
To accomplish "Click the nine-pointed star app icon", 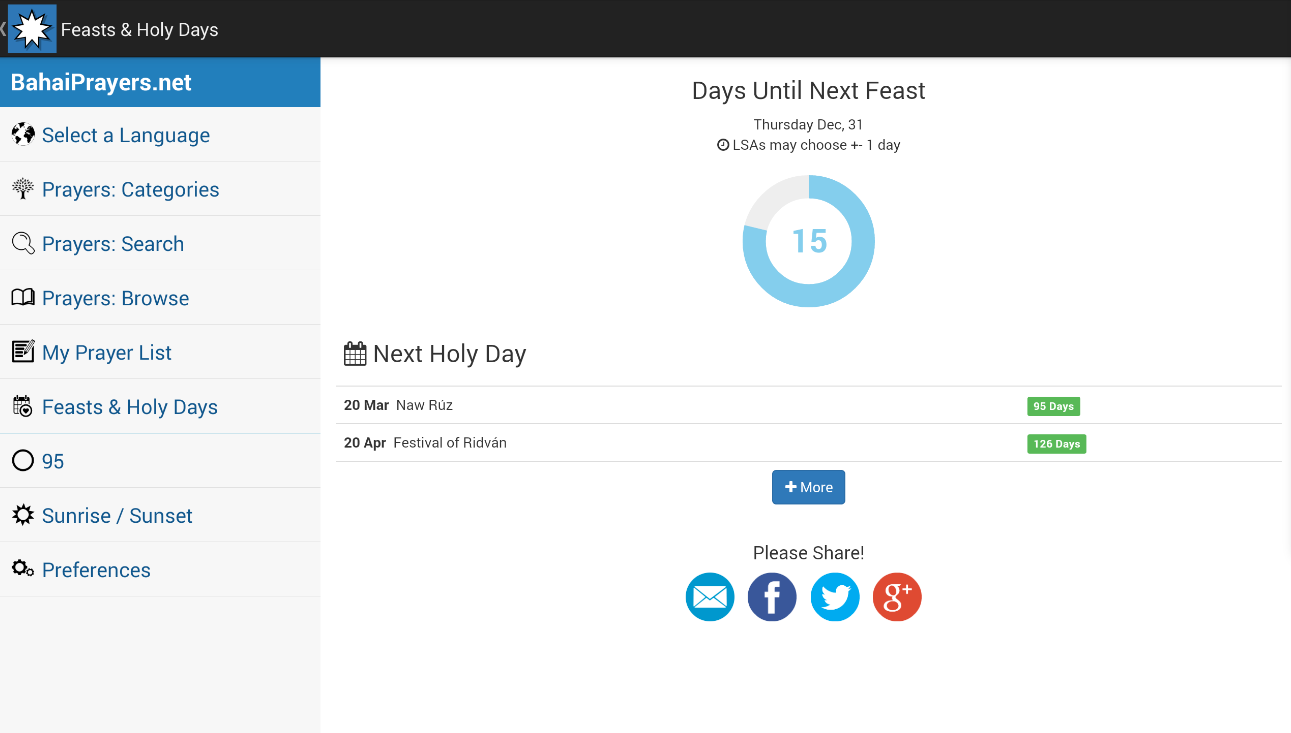I will (x=32, y=29).
